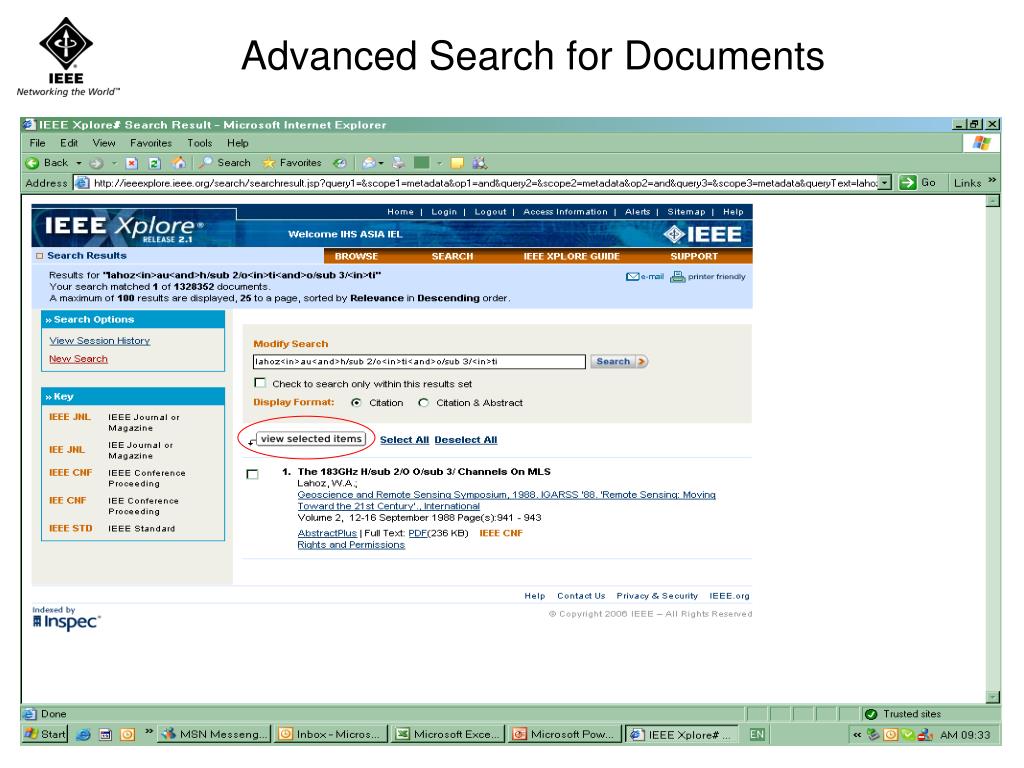The height and width of the screenshot is (768, 1024).
Task: Click the Stop loading icon
Action: pos(131,163)
